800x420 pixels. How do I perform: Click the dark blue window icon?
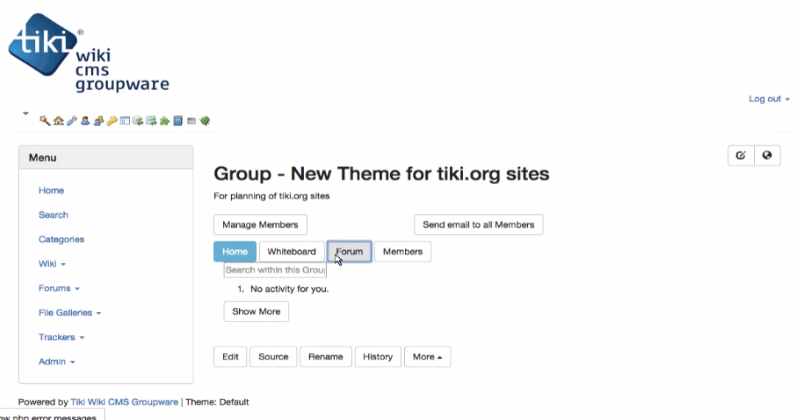click(178, 121)
